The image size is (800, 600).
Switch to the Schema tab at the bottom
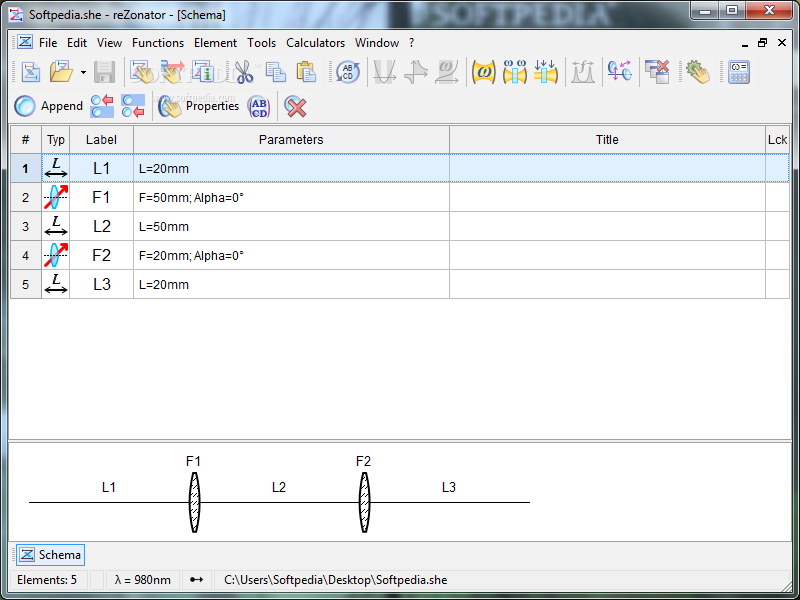pyautogui.click(x=51, y=555)
